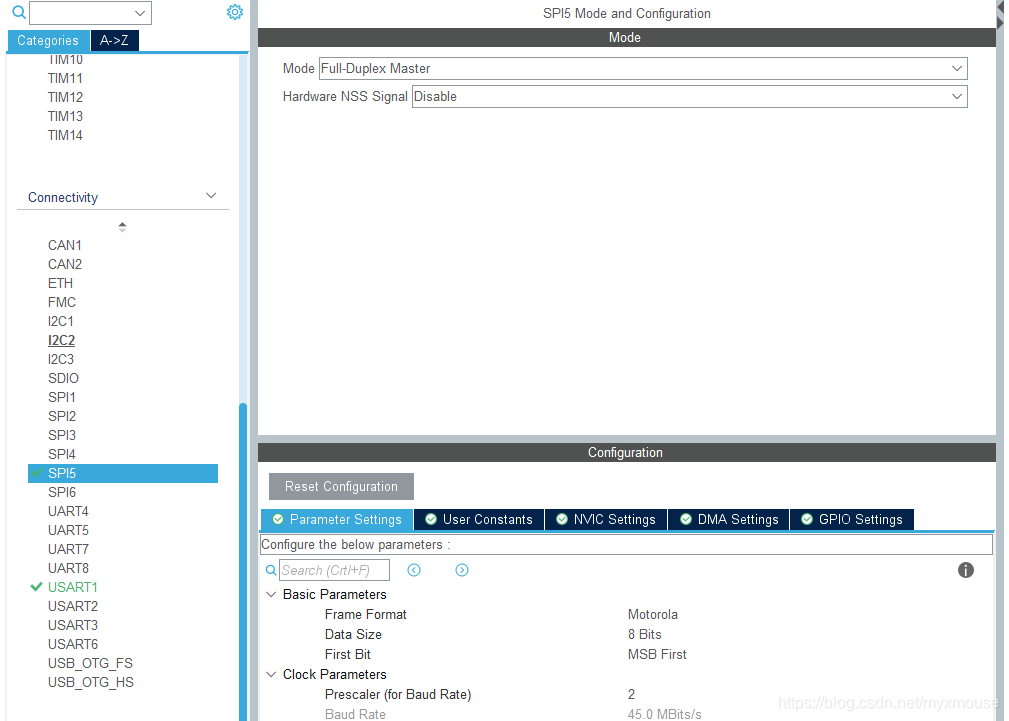Select I2C1 in Connectivity list
Viewport: 1009px width, 721px height.
[60, 321]
